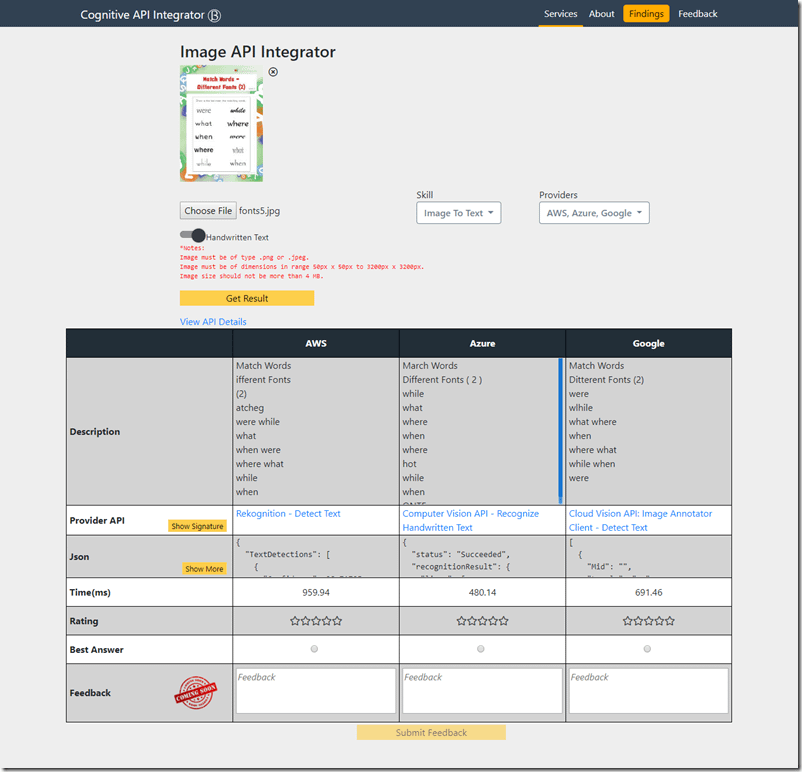The image size is (802, 772).
Task: Rate AWS result with the first star
Action: pyautogui.click(x=295, y=621)
